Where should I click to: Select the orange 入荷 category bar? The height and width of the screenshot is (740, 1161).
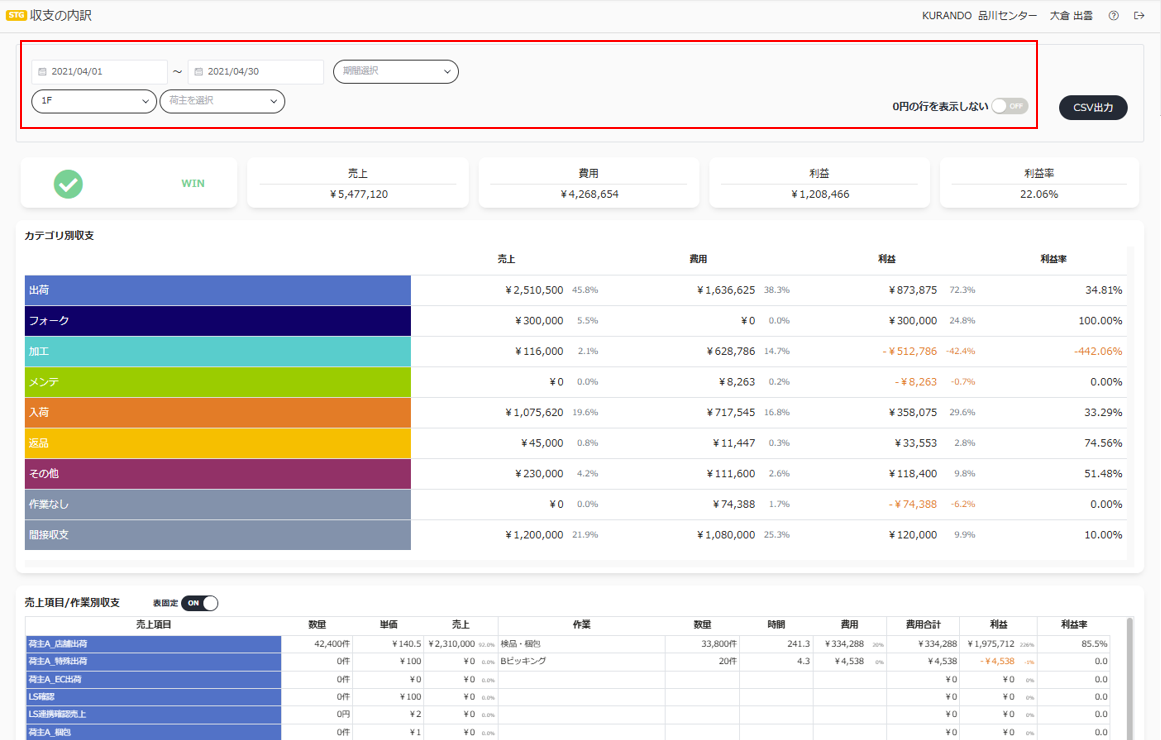pyautogui.click(x=218, y=413)
